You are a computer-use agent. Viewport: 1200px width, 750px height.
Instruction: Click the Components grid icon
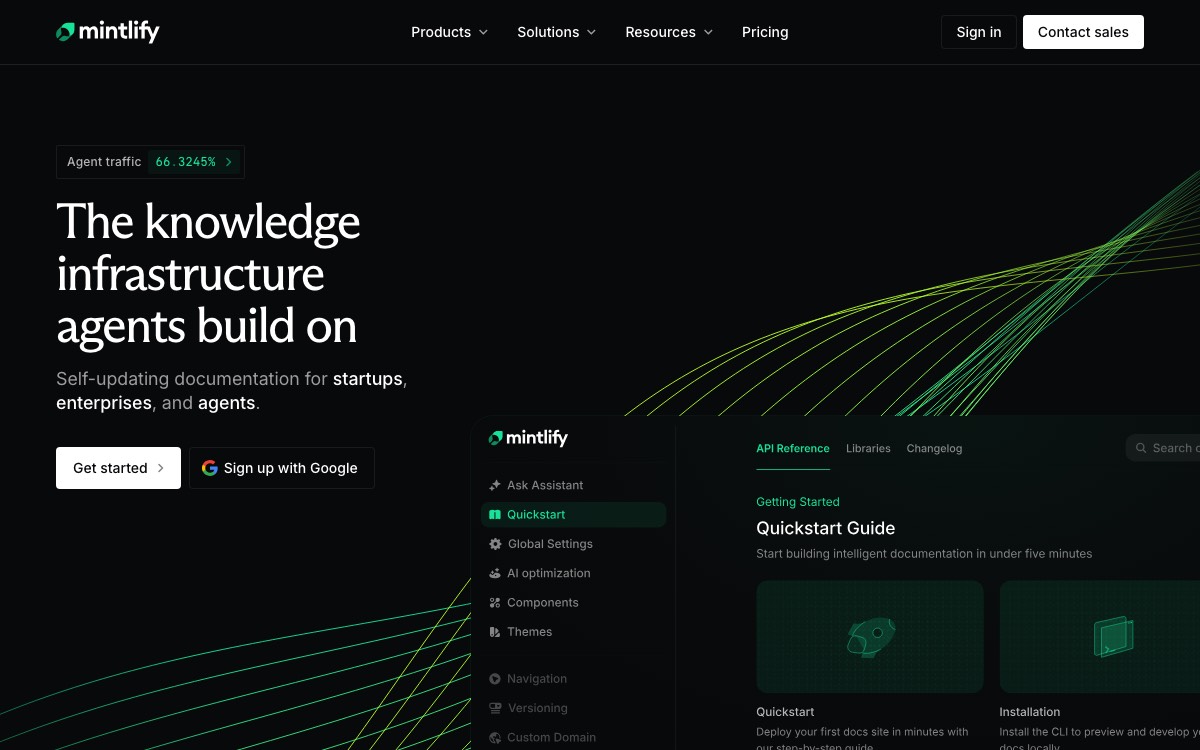pyautogui.click(x=495, y=602)
